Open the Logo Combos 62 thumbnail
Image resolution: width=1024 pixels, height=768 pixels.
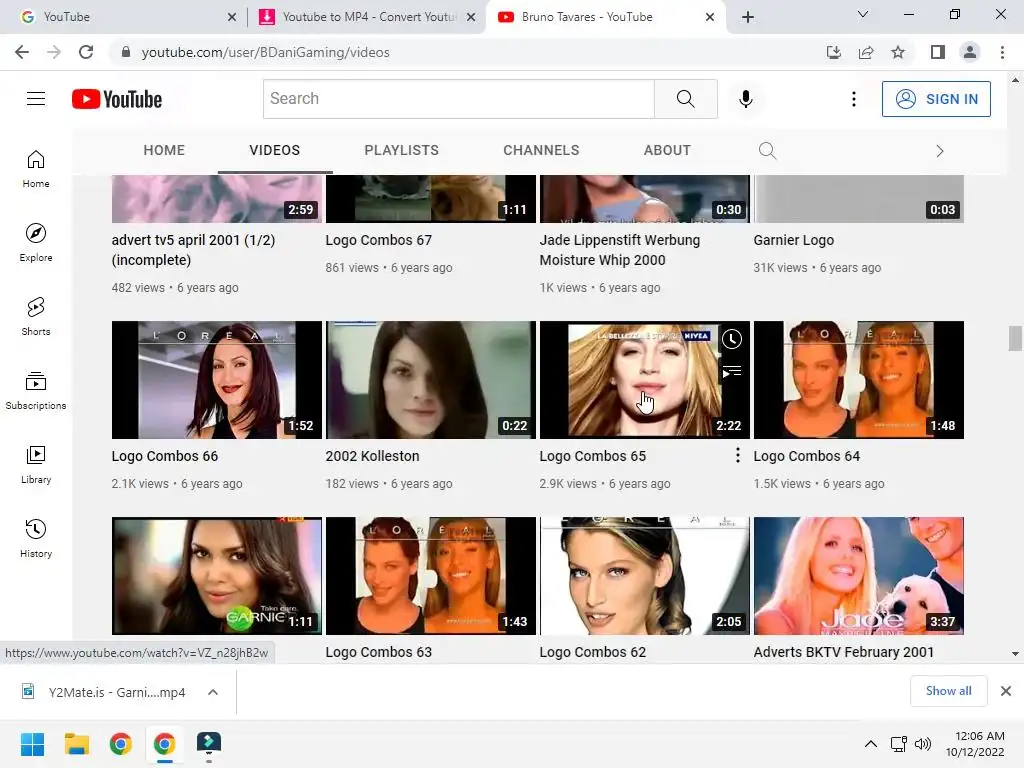click(x=645, y=575)
